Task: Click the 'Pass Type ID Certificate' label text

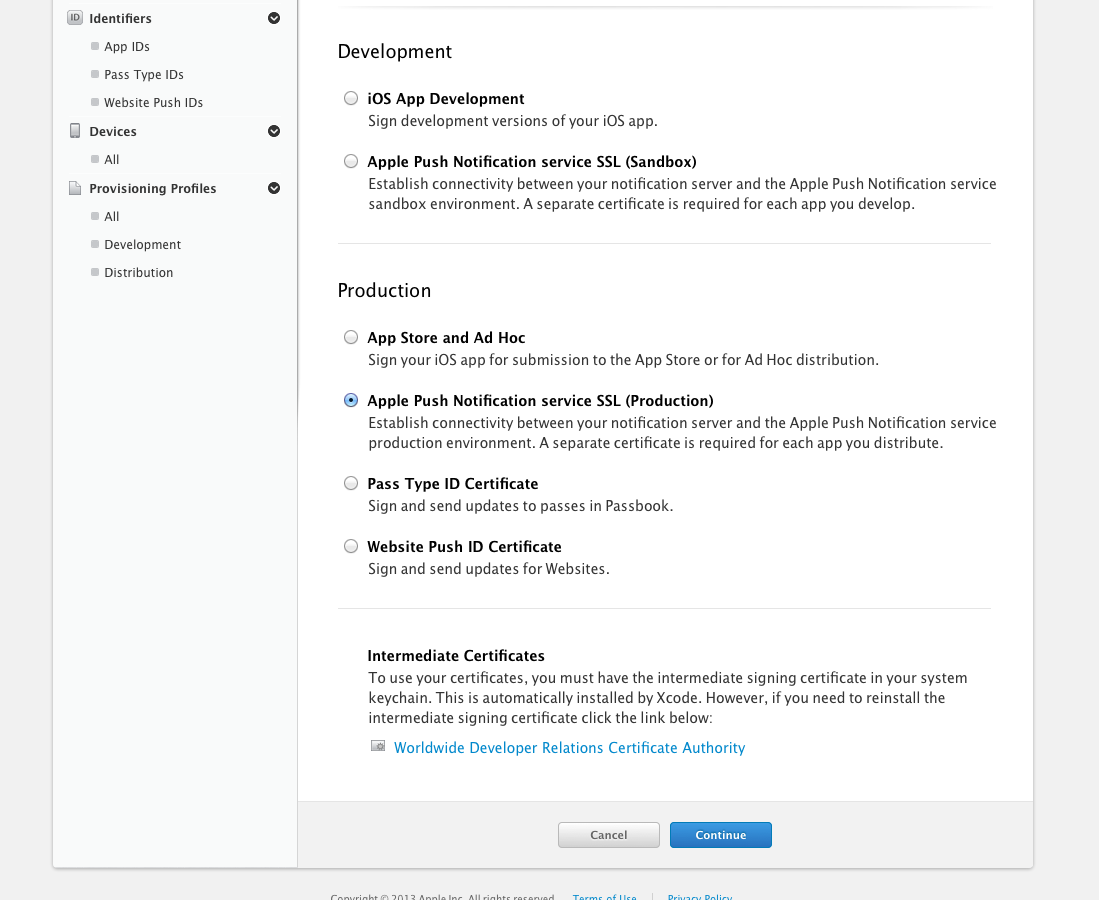Action: coord(453,484)
